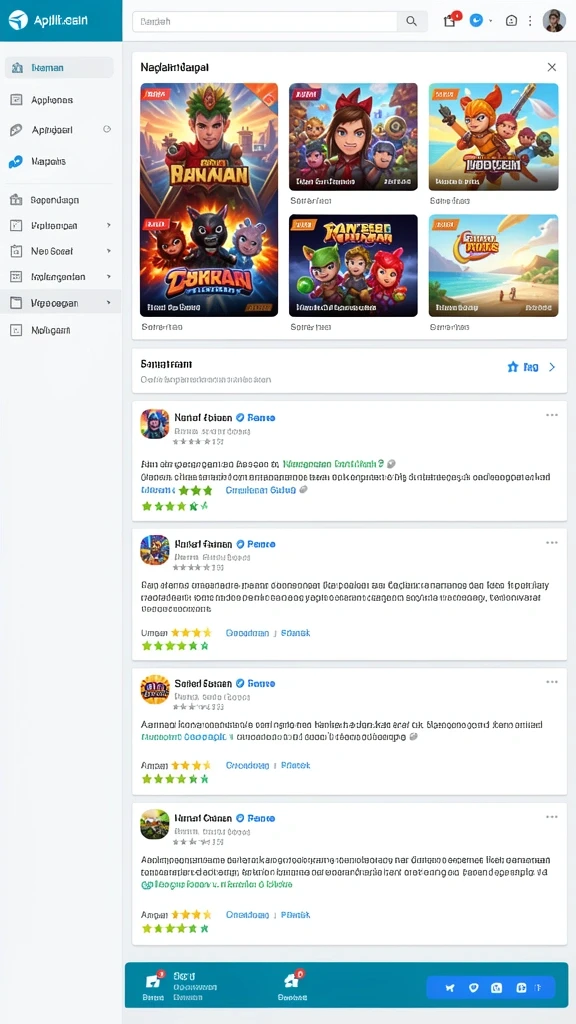Expand the Molengenten sidebar chevron
The width and height of the screenshot is (576, 1024).
(108, 277)
